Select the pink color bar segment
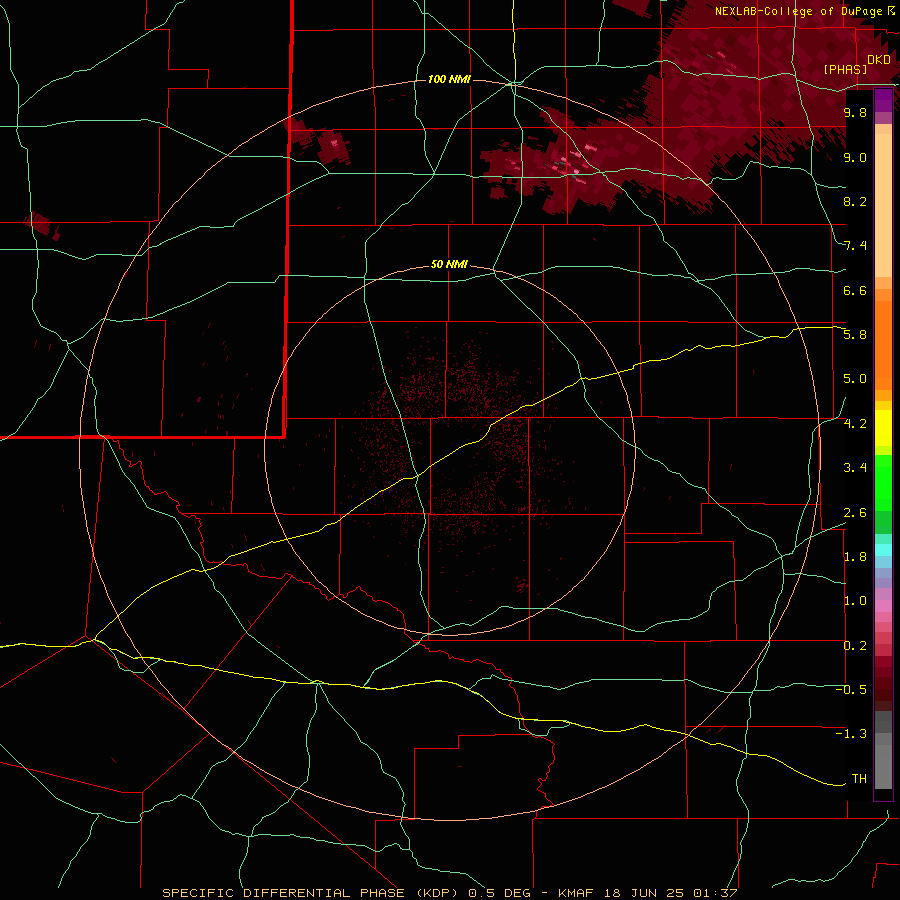This screenshot has height=900, width=900. pyautogui.click(x=883, y=606)
